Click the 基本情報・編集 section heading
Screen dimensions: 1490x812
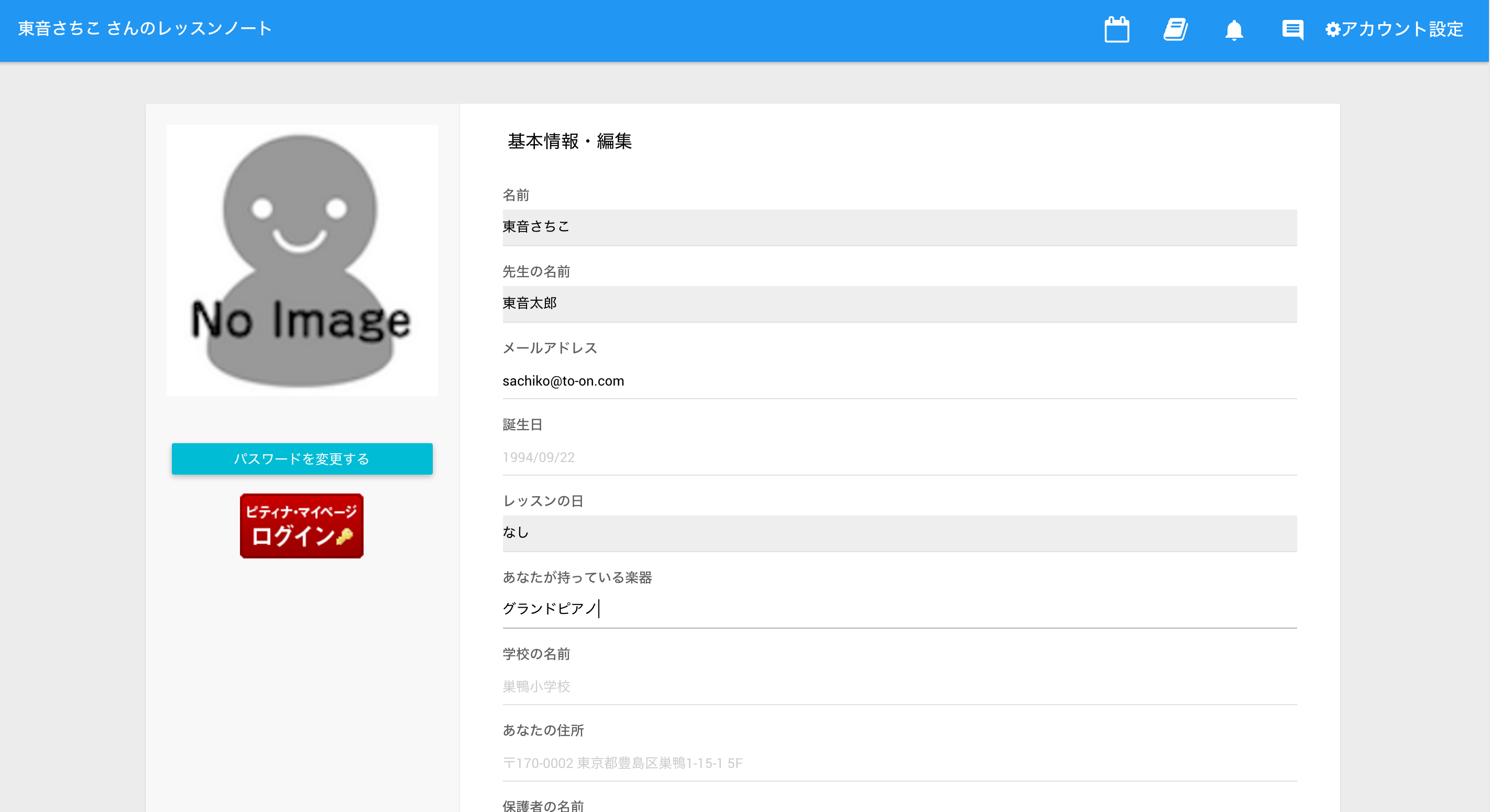[x=569, y=141]
